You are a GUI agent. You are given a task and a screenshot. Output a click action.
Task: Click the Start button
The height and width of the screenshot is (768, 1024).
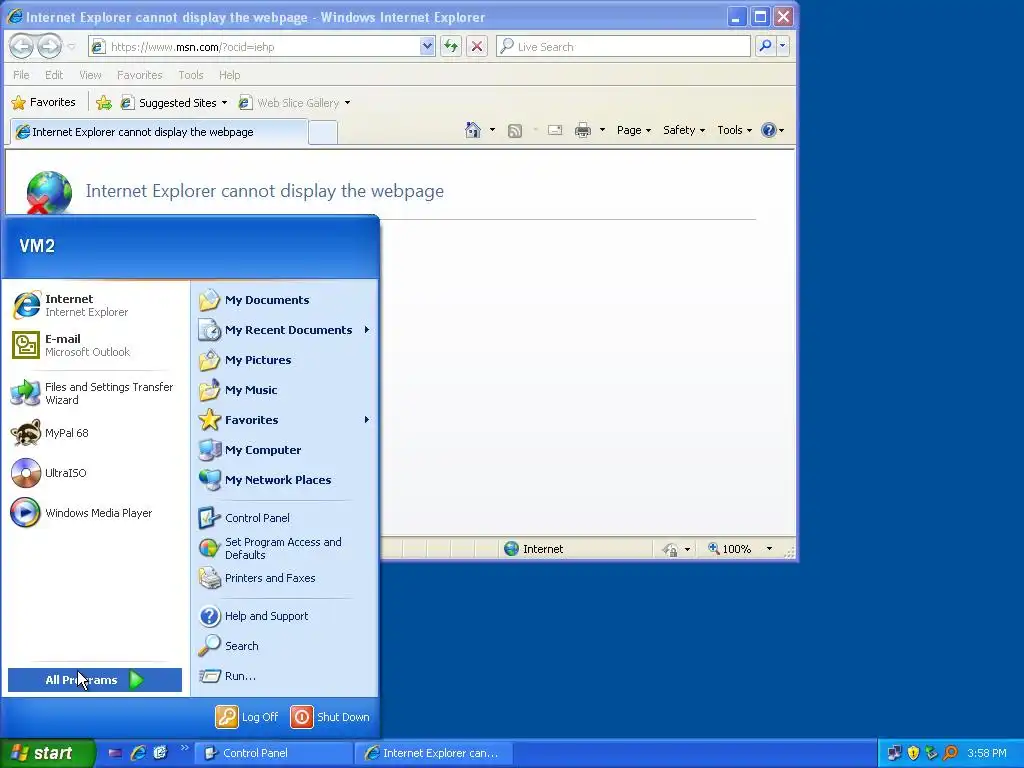[x=47, y=753]
